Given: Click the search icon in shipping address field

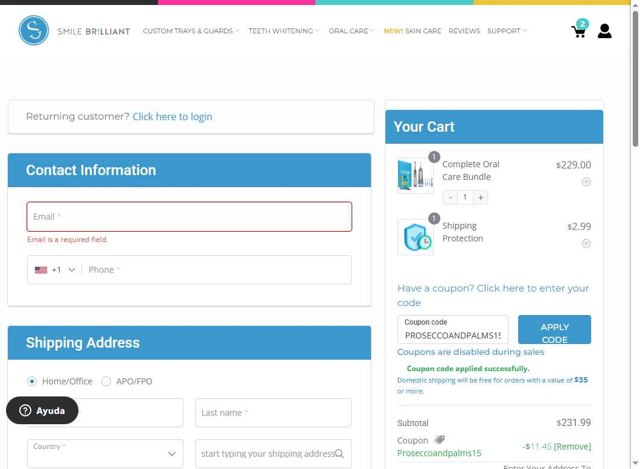Looking at the screenshot, I should click(x=339, y=453).
